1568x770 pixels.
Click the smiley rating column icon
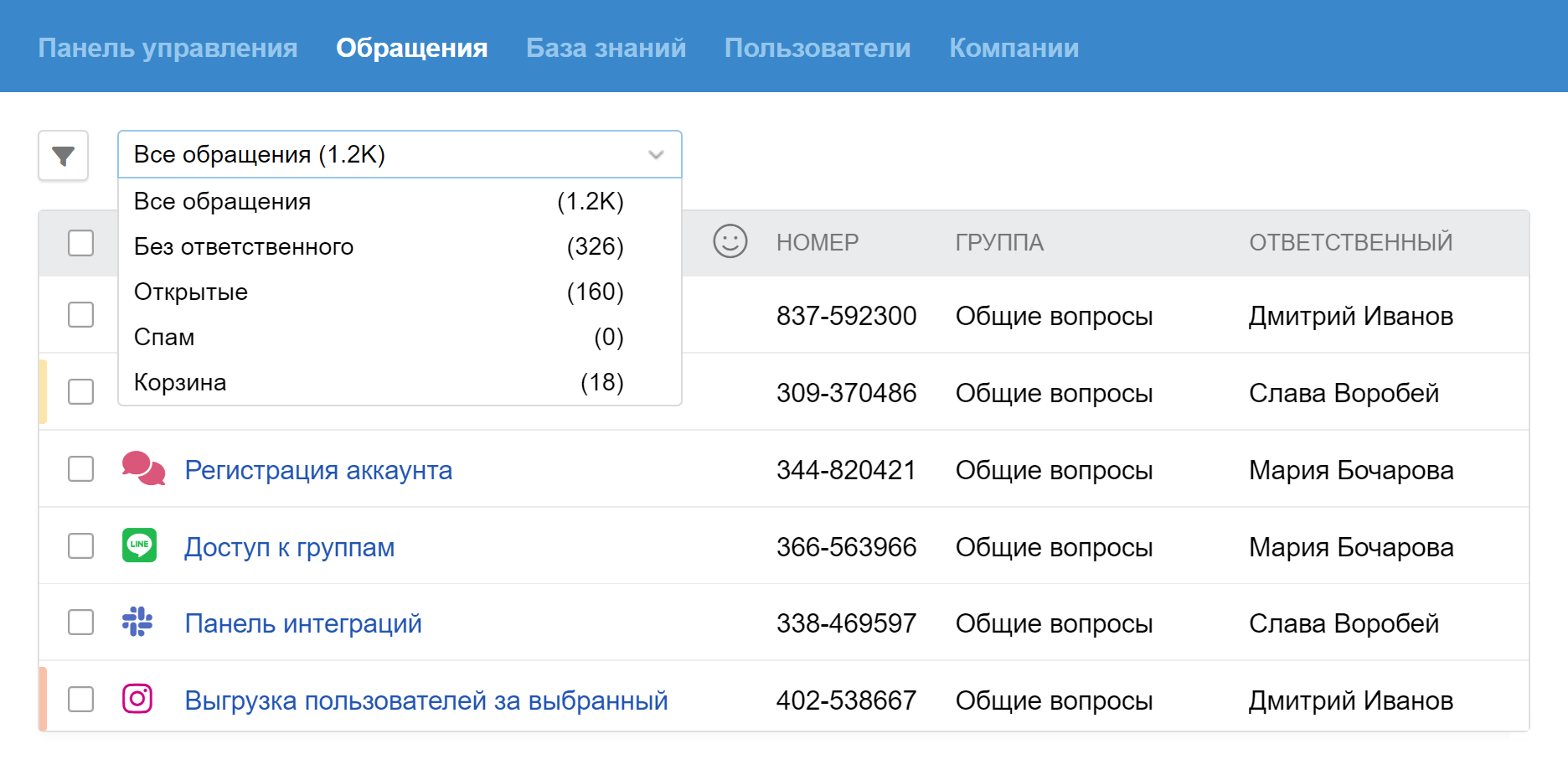(x=730, y=241)
